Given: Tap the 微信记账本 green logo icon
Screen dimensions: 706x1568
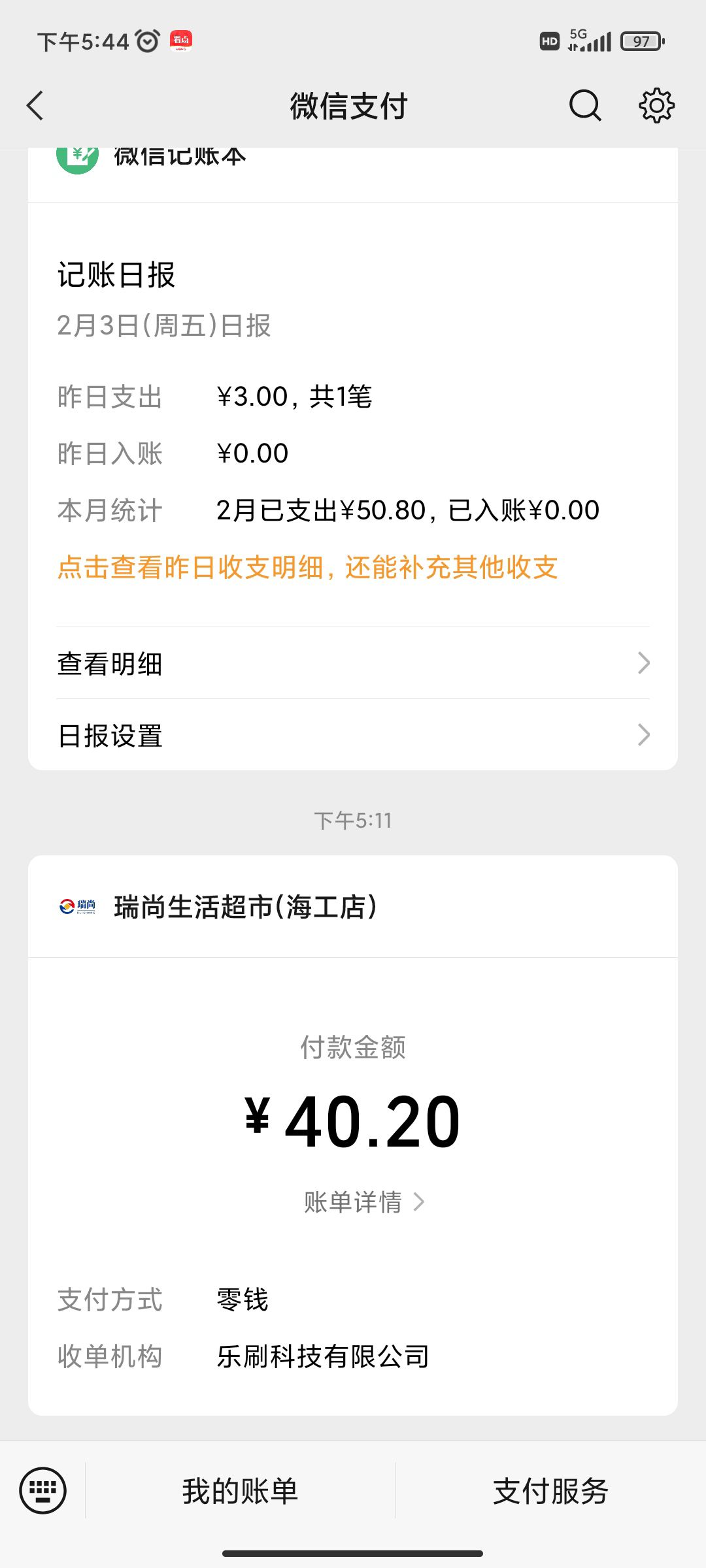Looking at the screenshot, I should click(77, 157).
